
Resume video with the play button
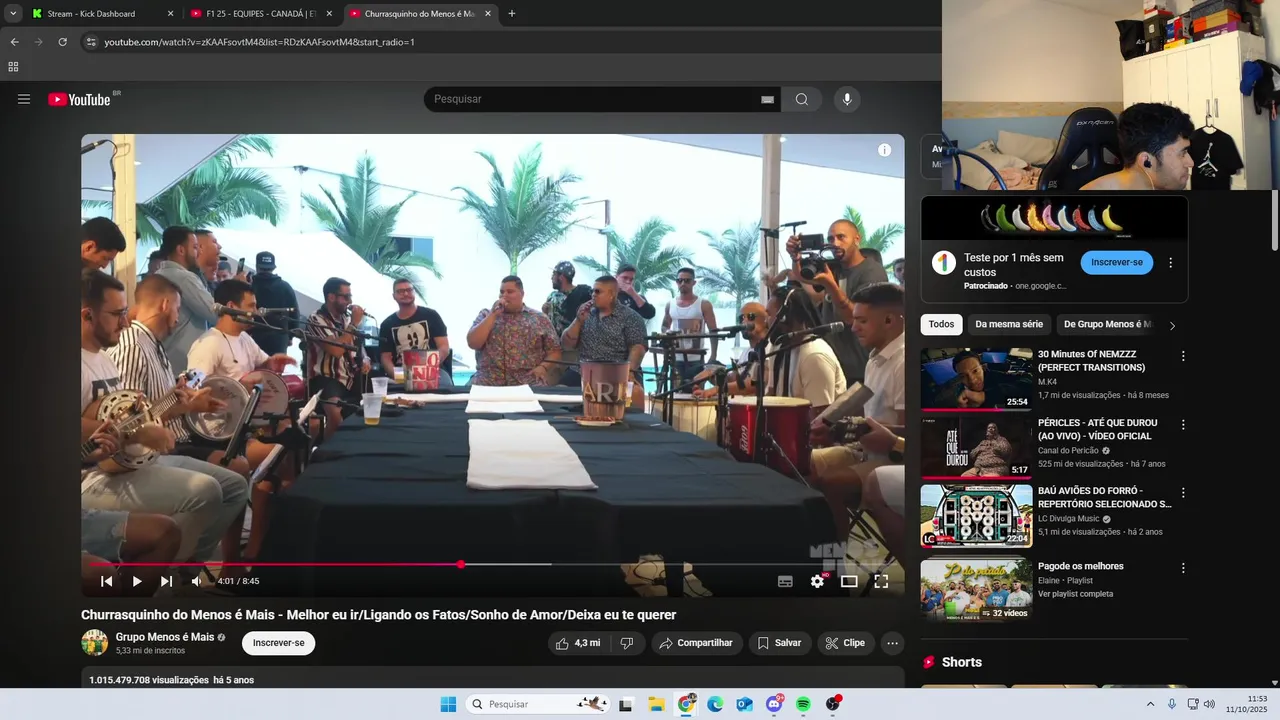137,581
